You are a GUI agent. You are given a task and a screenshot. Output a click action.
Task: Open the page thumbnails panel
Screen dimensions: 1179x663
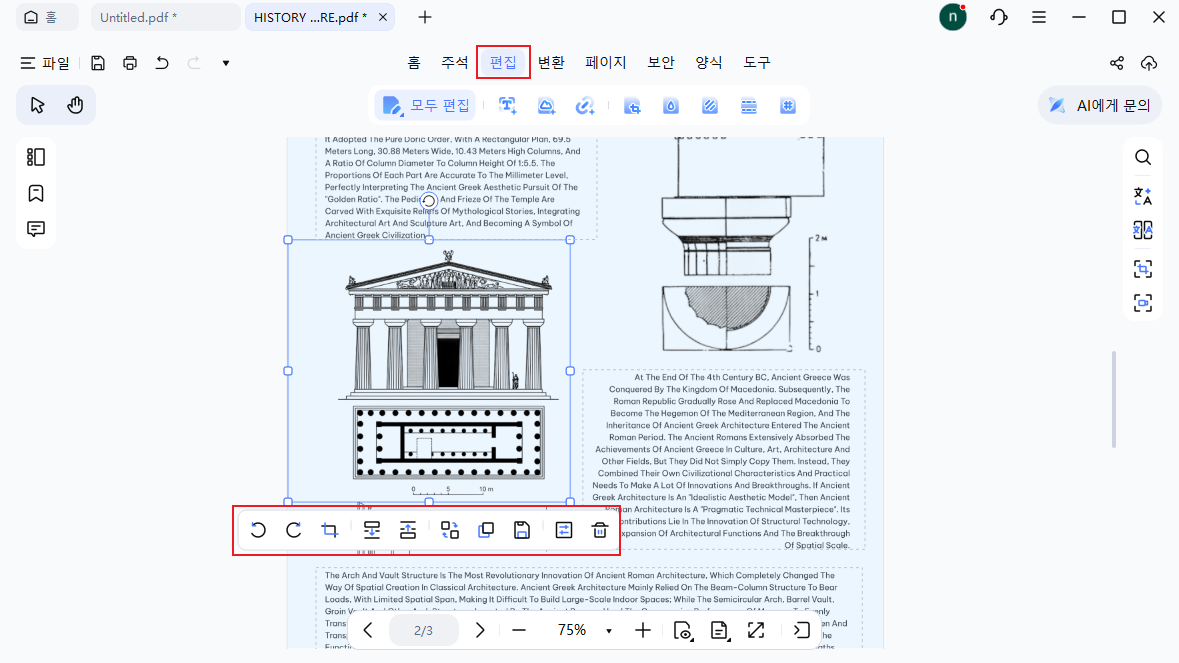(35, 157)
